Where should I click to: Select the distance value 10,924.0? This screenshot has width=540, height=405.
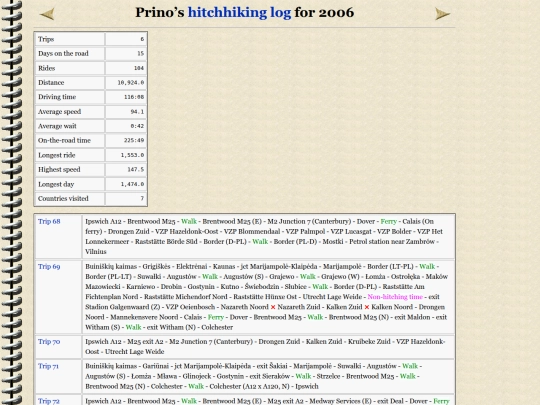click(x=131, y=83)
